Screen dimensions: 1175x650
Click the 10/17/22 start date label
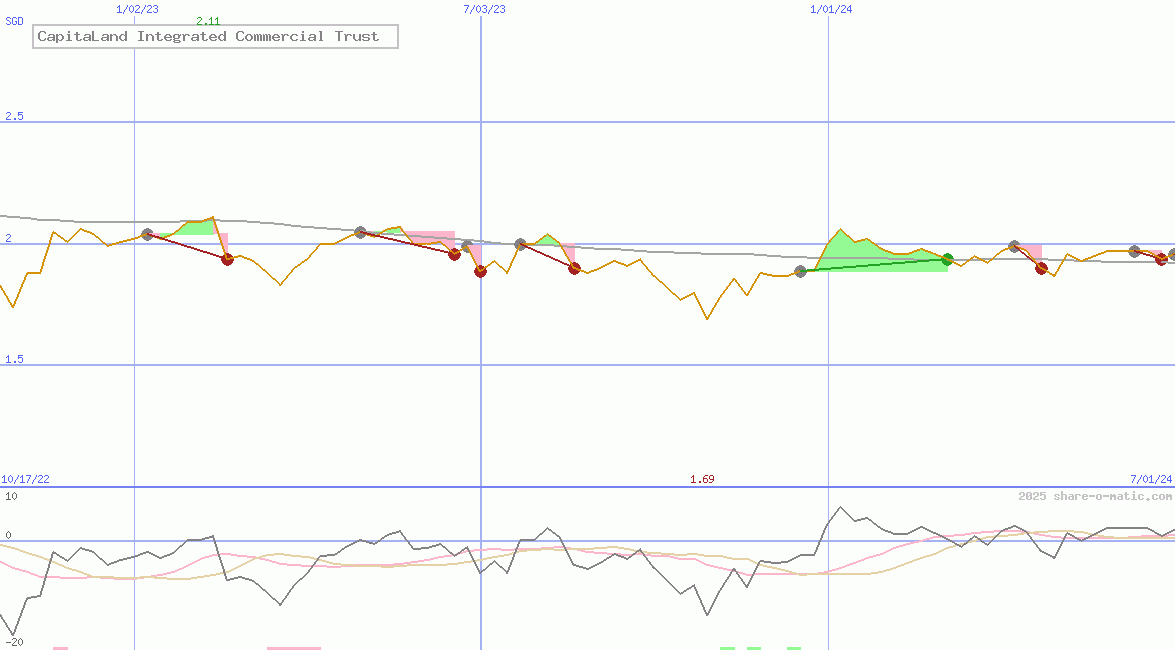[x=26, y=479]
